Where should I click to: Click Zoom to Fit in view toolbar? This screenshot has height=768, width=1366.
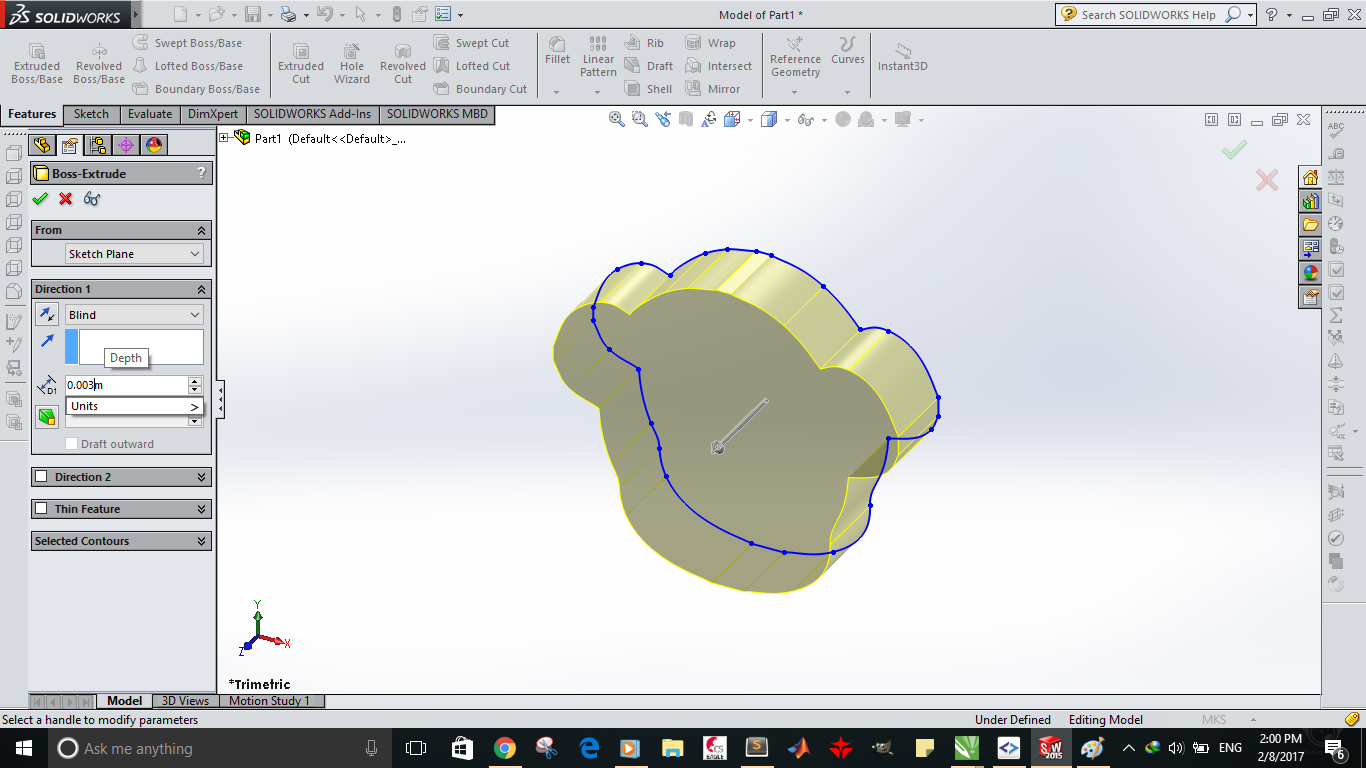[x=617, y=120]
